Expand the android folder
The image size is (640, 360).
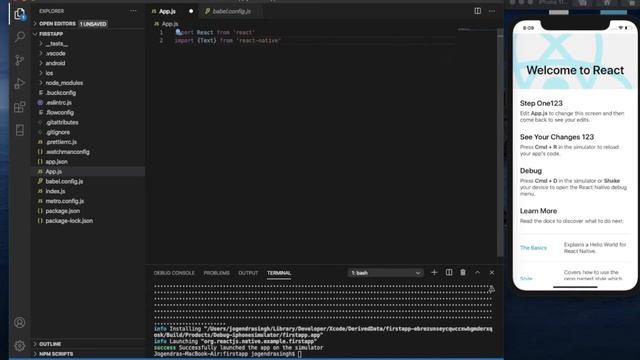coord(55,63)
